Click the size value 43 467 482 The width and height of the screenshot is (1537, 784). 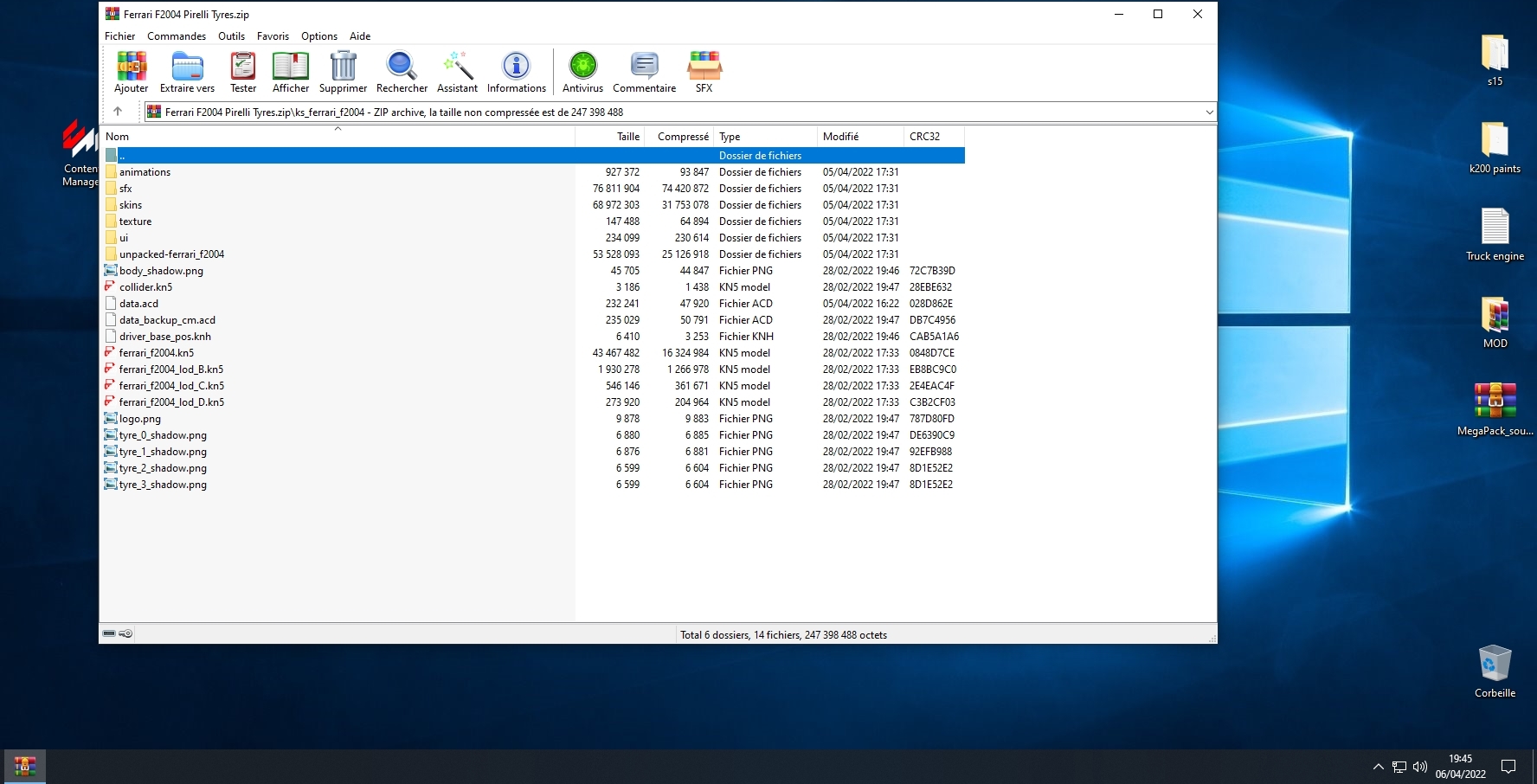coord(616,353)
